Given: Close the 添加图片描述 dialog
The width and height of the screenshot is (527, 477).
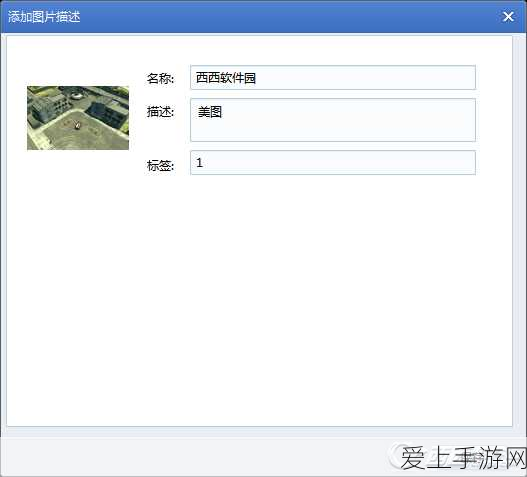Looking at the screenshot, I should tap(508, 16).
